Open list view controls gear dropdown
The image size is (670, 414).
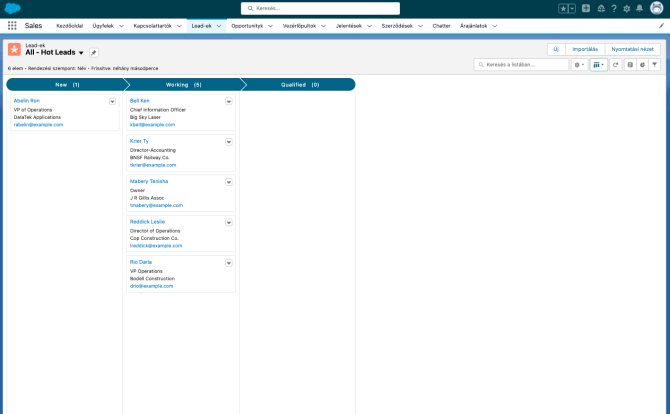(579, 64)
